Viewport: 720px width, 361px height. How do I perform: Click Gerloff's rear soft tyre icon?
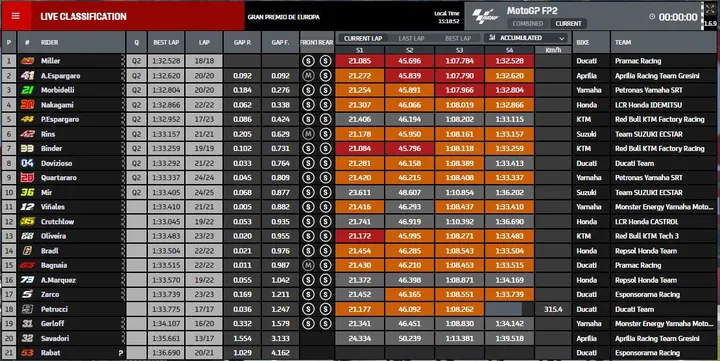pos(326,324)
